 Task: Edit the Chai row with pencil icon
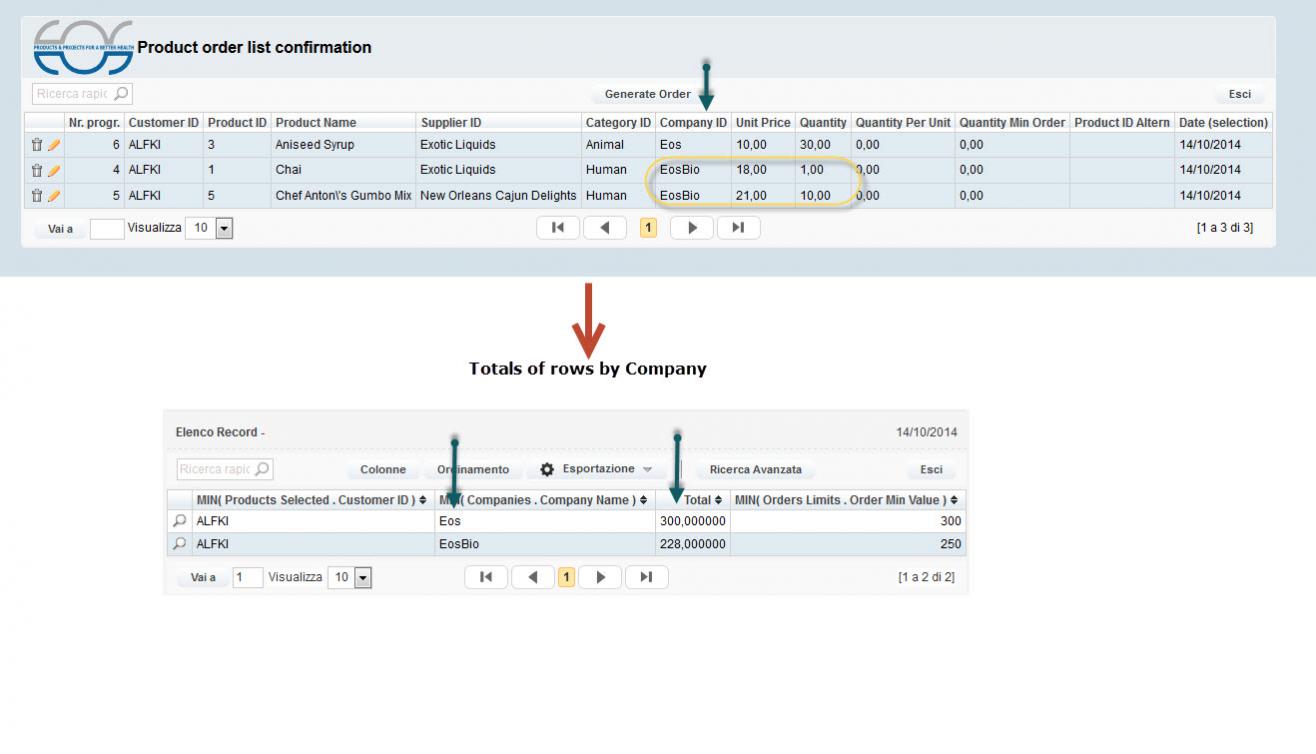pos(54,170)
